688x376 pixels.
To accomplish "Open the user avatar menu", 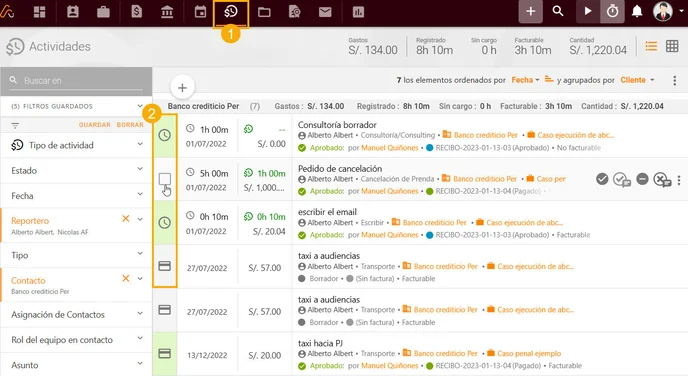I will 663,11.
